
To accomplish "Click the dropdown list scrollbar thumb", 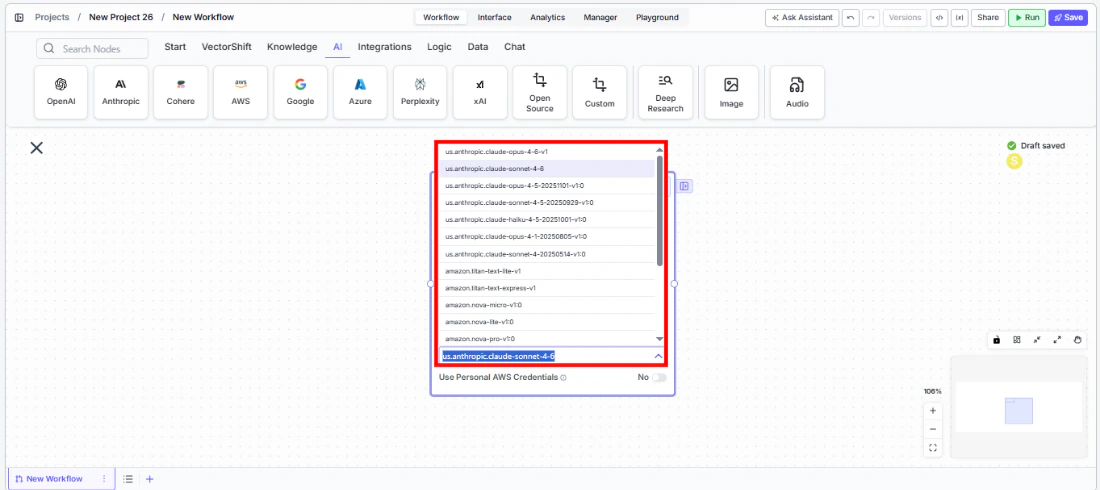I will pyautogui.click(x=659, y=211).
